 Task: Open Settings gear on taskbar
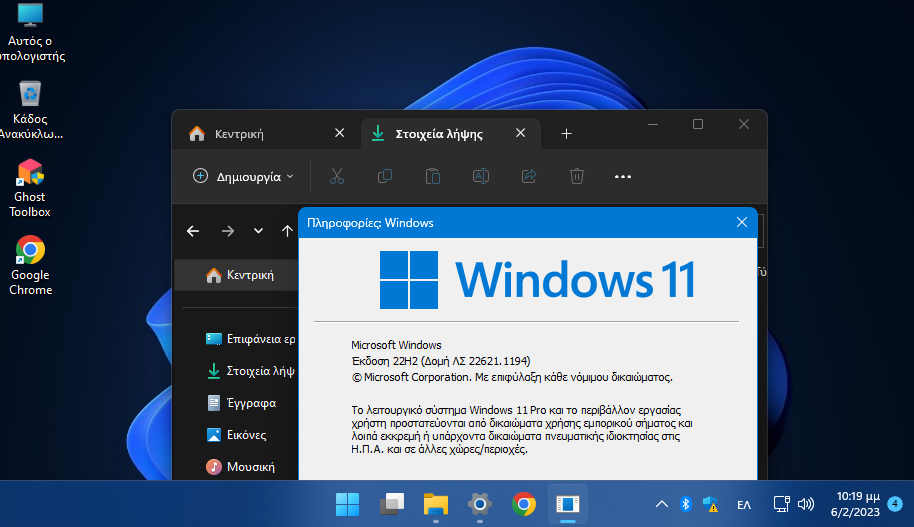pyautogui.click(x=480, y=504)
